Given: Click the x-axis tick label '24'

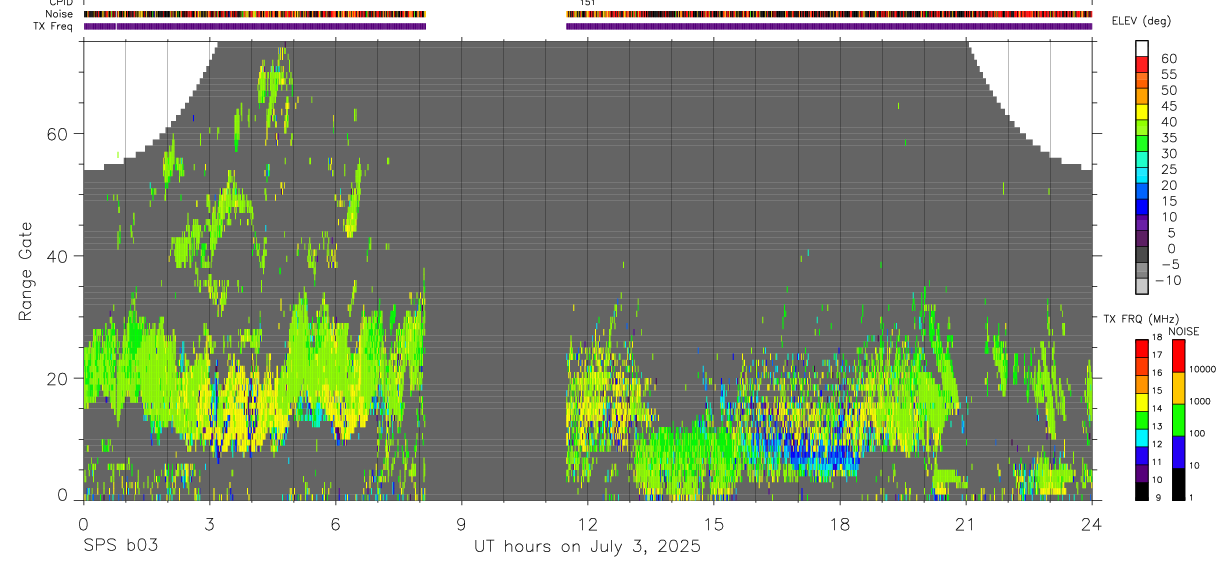Looking at the screenshot, I should coord(1092,524).
